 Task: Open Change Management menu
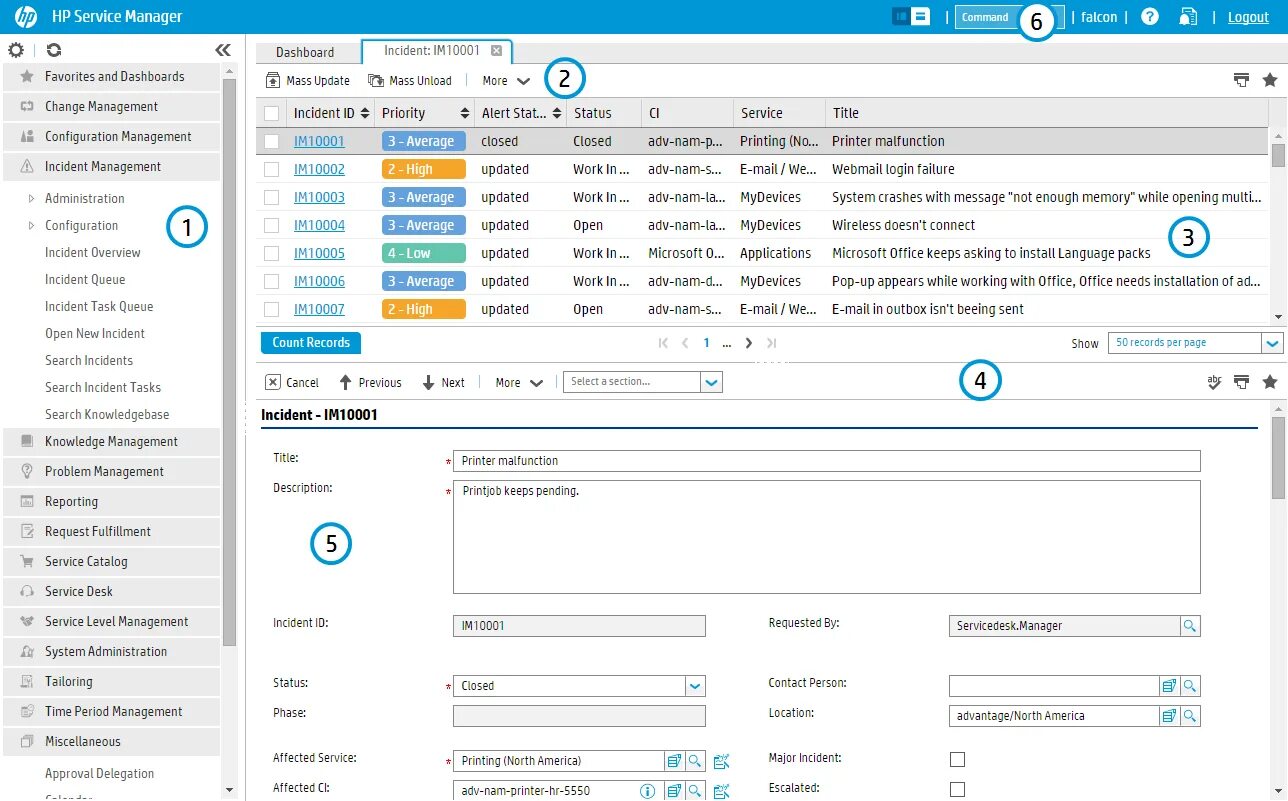(111, 107)
